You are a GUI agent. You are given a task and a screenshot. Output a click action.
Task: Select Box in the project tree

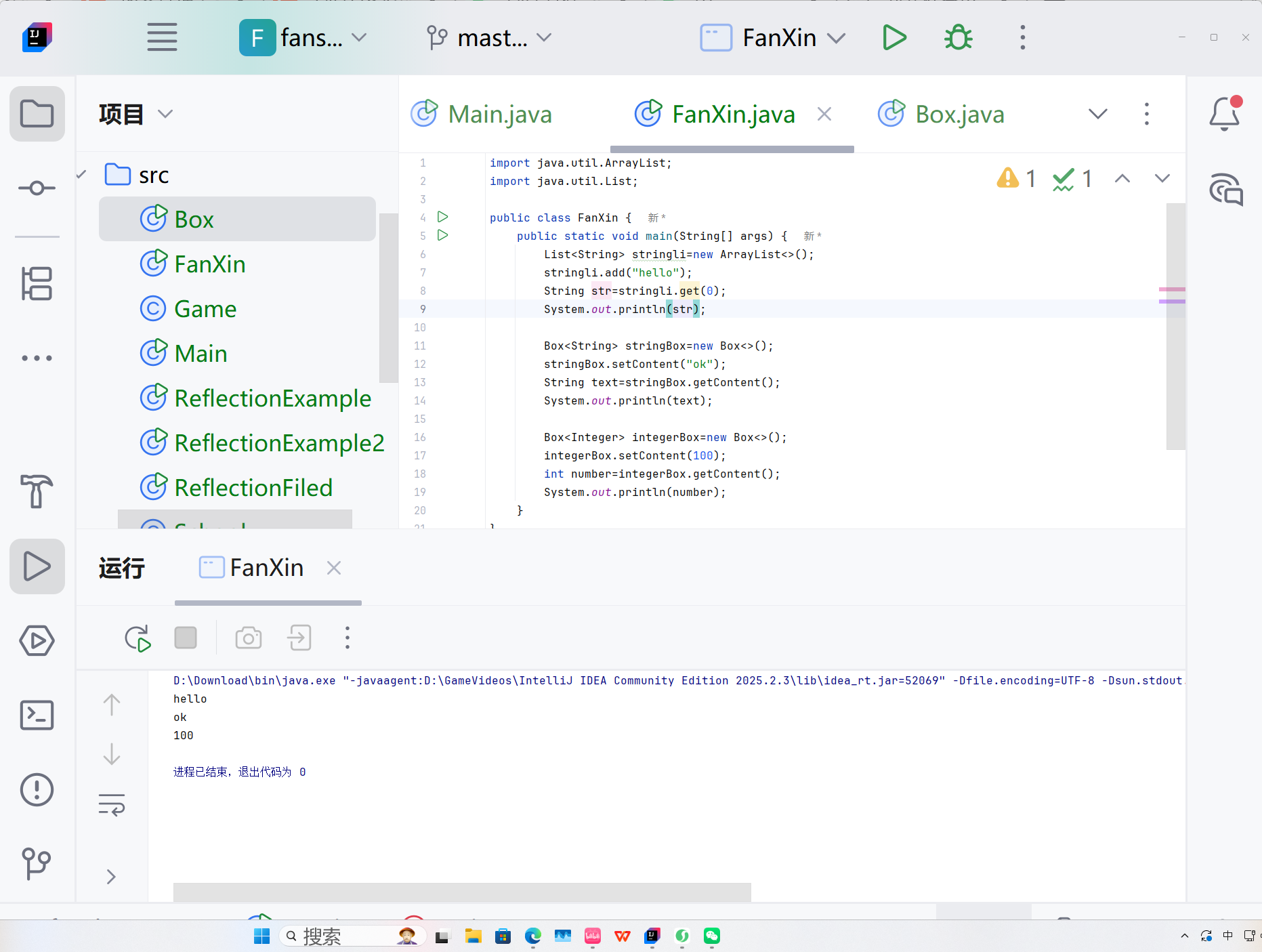coord(237,219)
